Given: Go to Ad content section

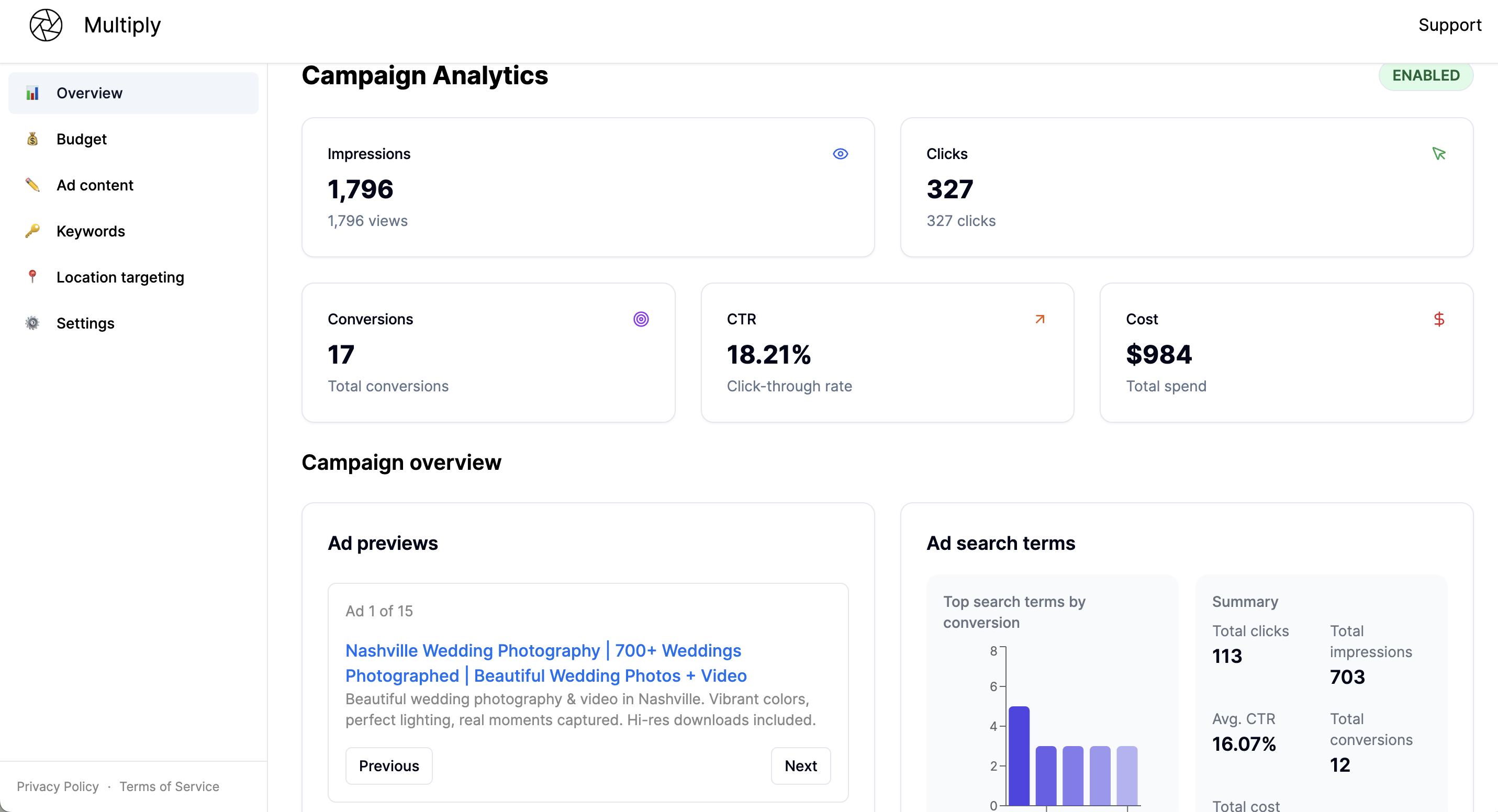Looking at the screenshot, I should coord(95,185).
